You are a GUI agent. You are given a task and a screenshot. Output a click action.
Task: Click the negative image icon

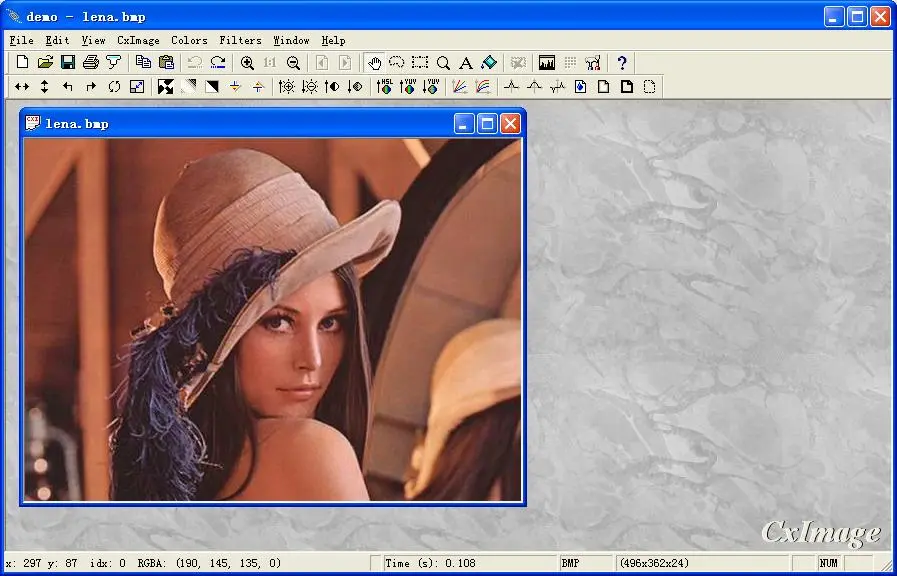[x=166, y=87]
